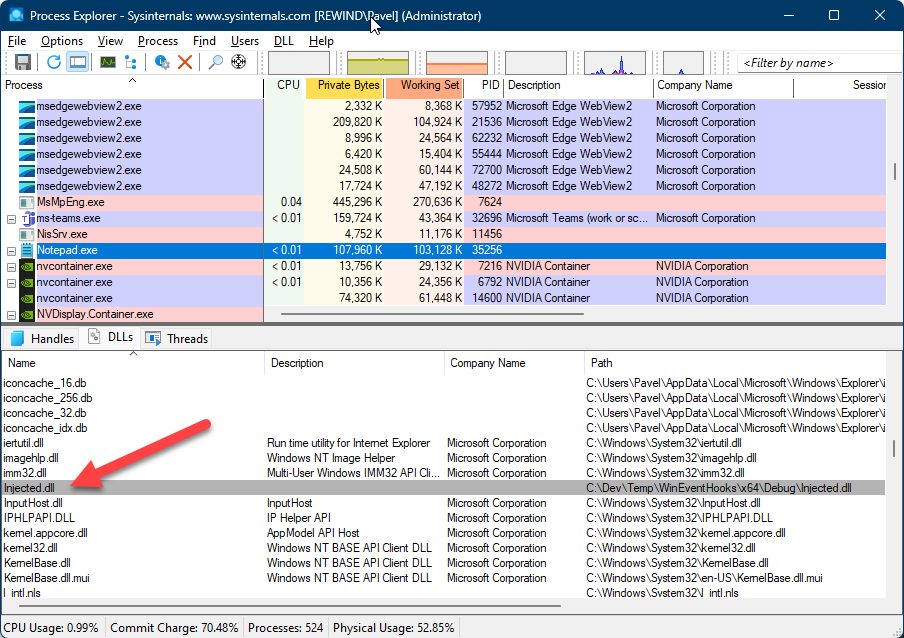Collapse the ms-teams.exe tree node
The width and height of the screenshot is (904, 638).
pos(11,219)
